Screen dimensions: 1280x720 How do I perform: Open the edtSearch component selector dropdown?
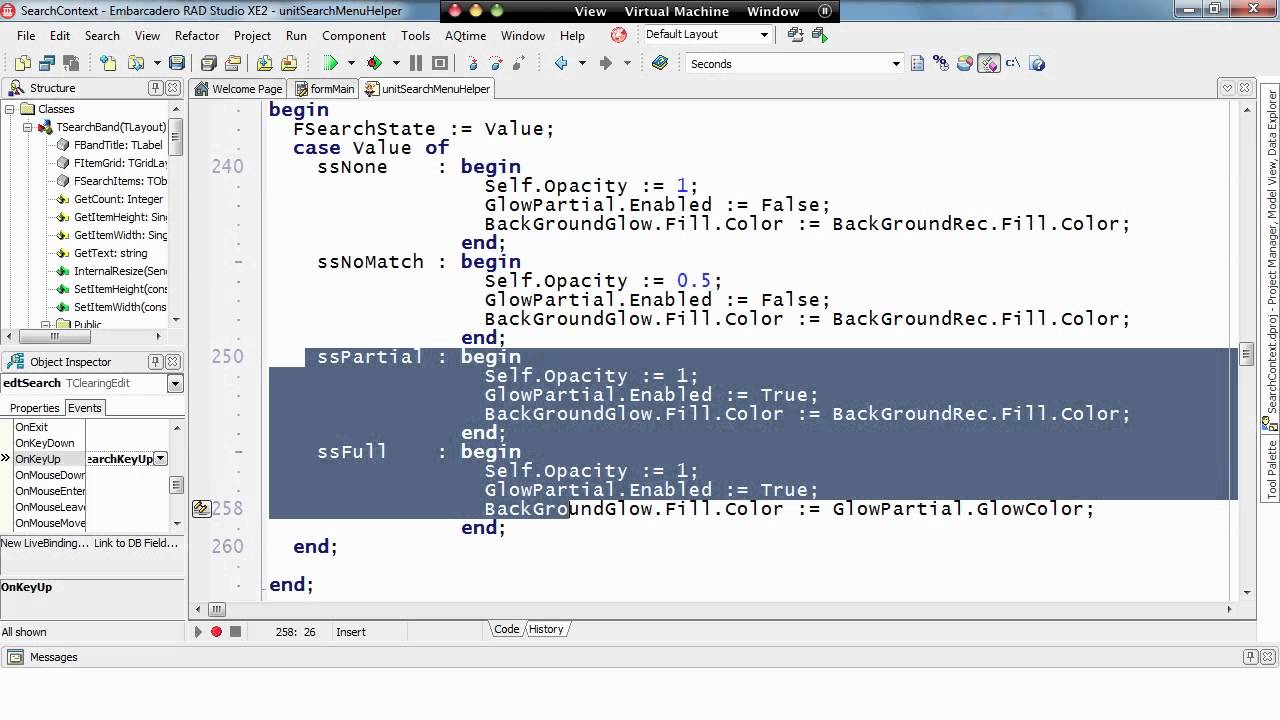(x=175, y=383)
